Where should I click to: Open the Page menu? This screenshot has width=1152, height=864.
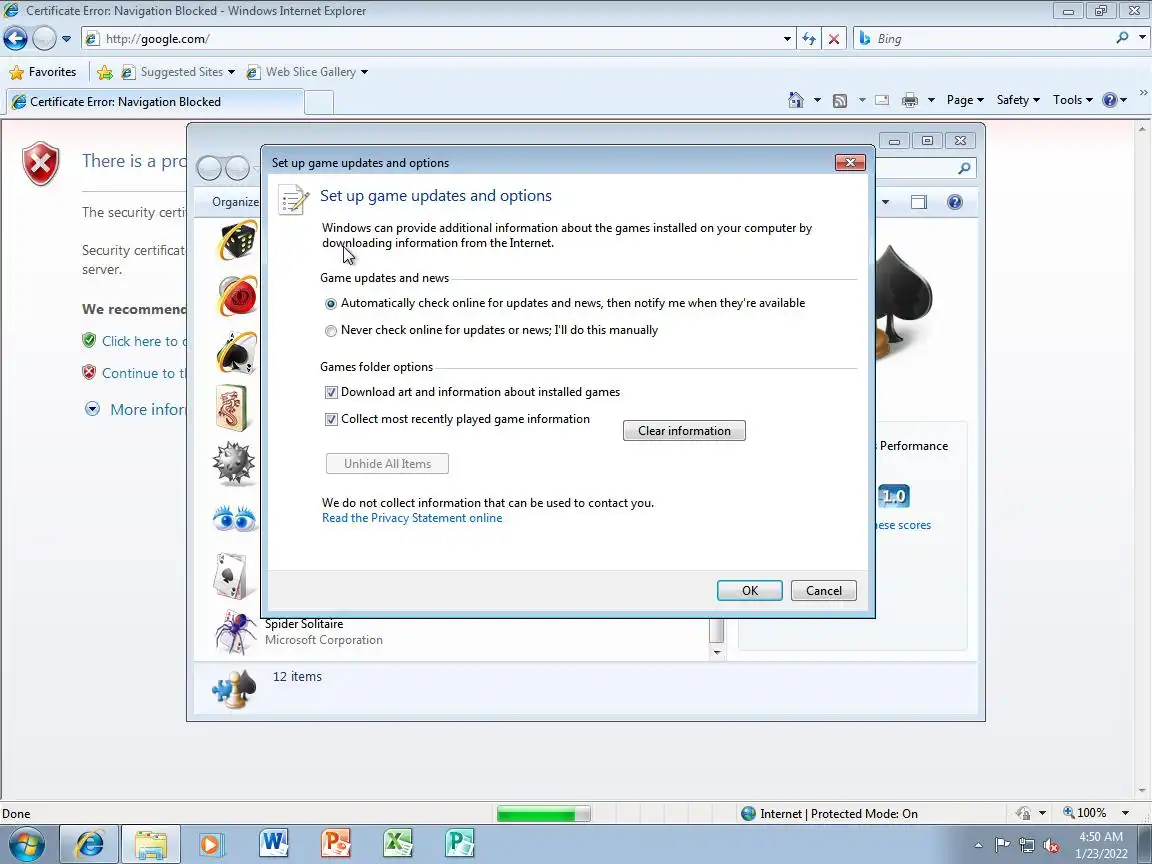pos(965,100)
